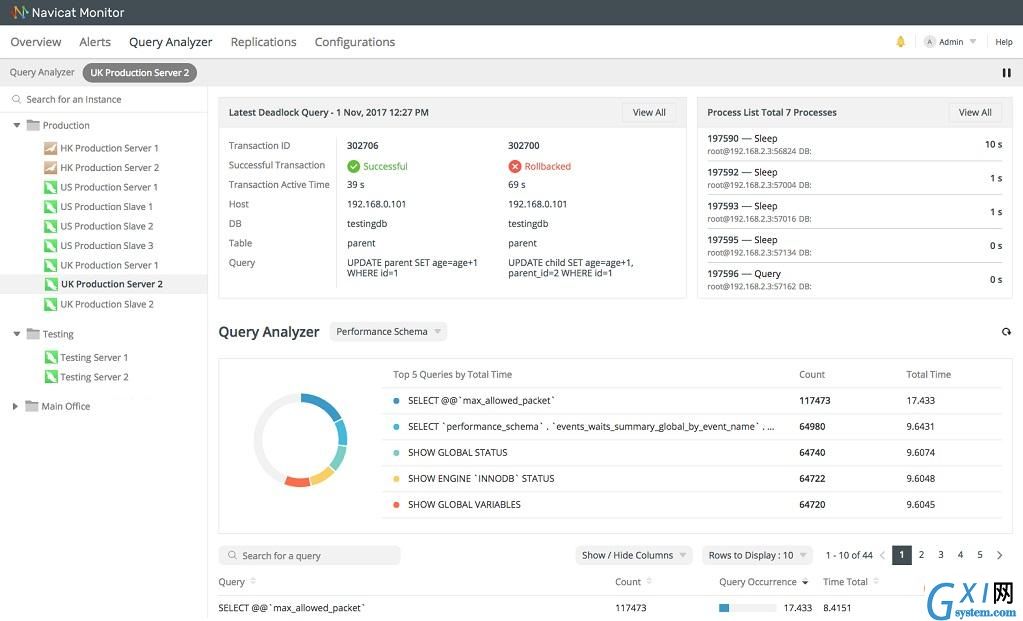Go to page 3
The width and height of the screenshot is (1023, 621).
coord(941,554)
